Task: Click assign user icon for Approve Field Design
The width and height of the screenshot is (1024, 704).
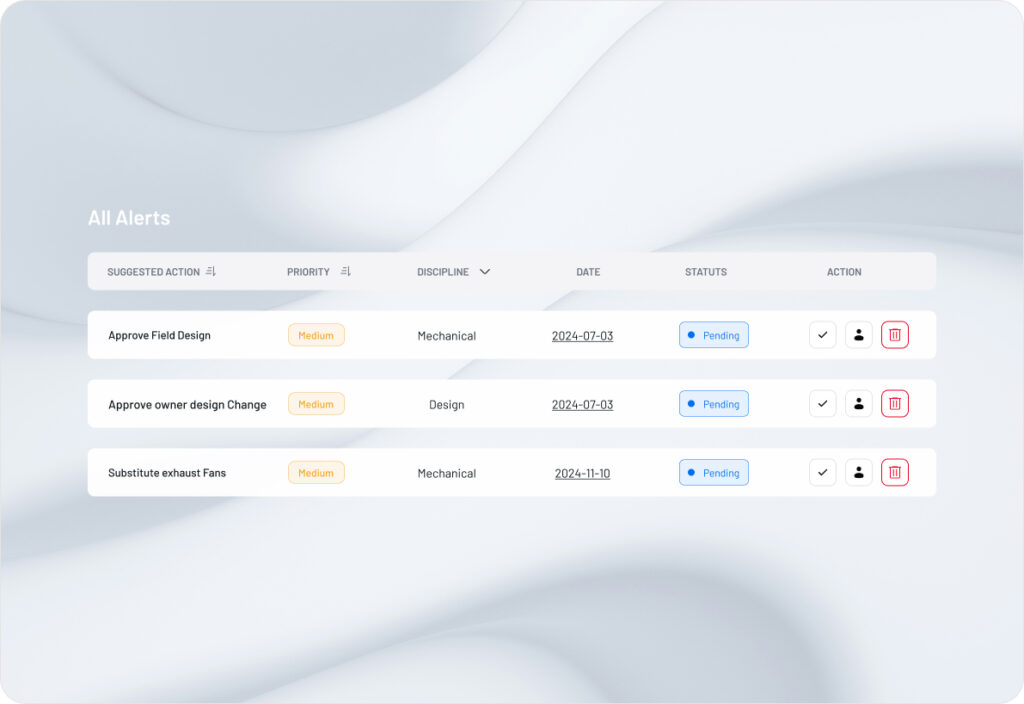Action: [858, 335]
